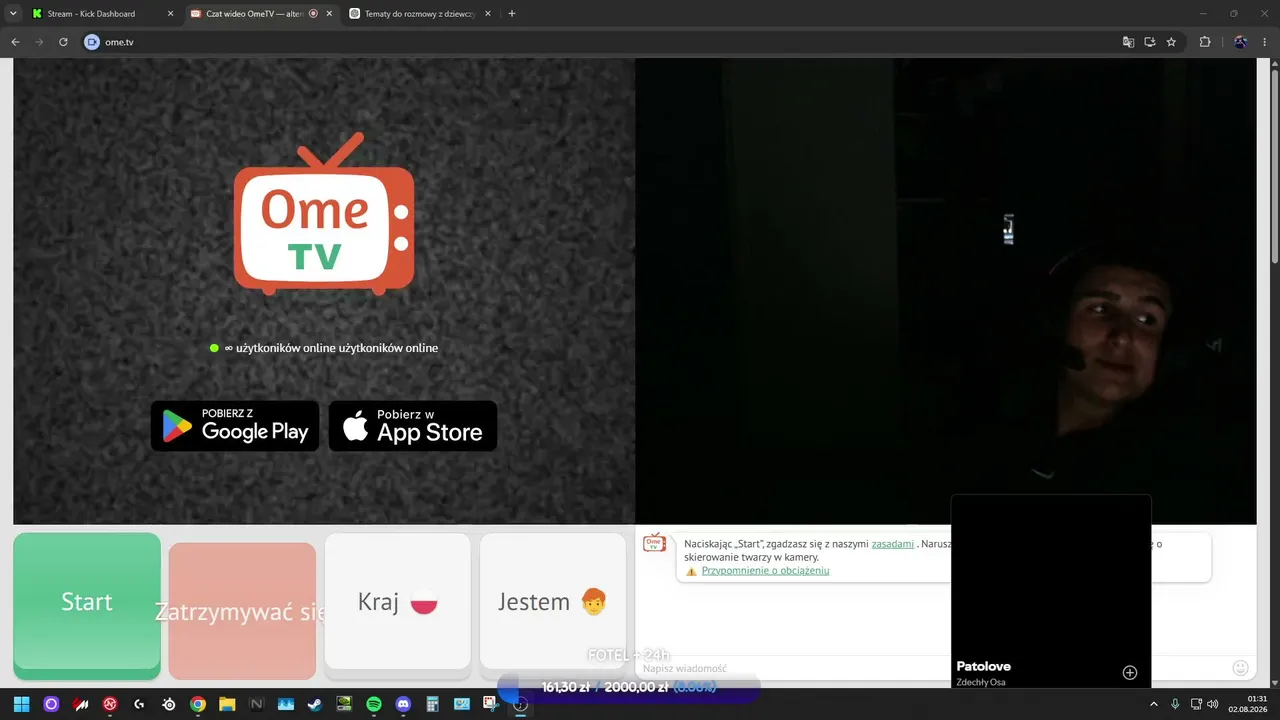Open File Explorer from the taskbar
Viewport: 1280px width, 720px height.
click(227, 704)
